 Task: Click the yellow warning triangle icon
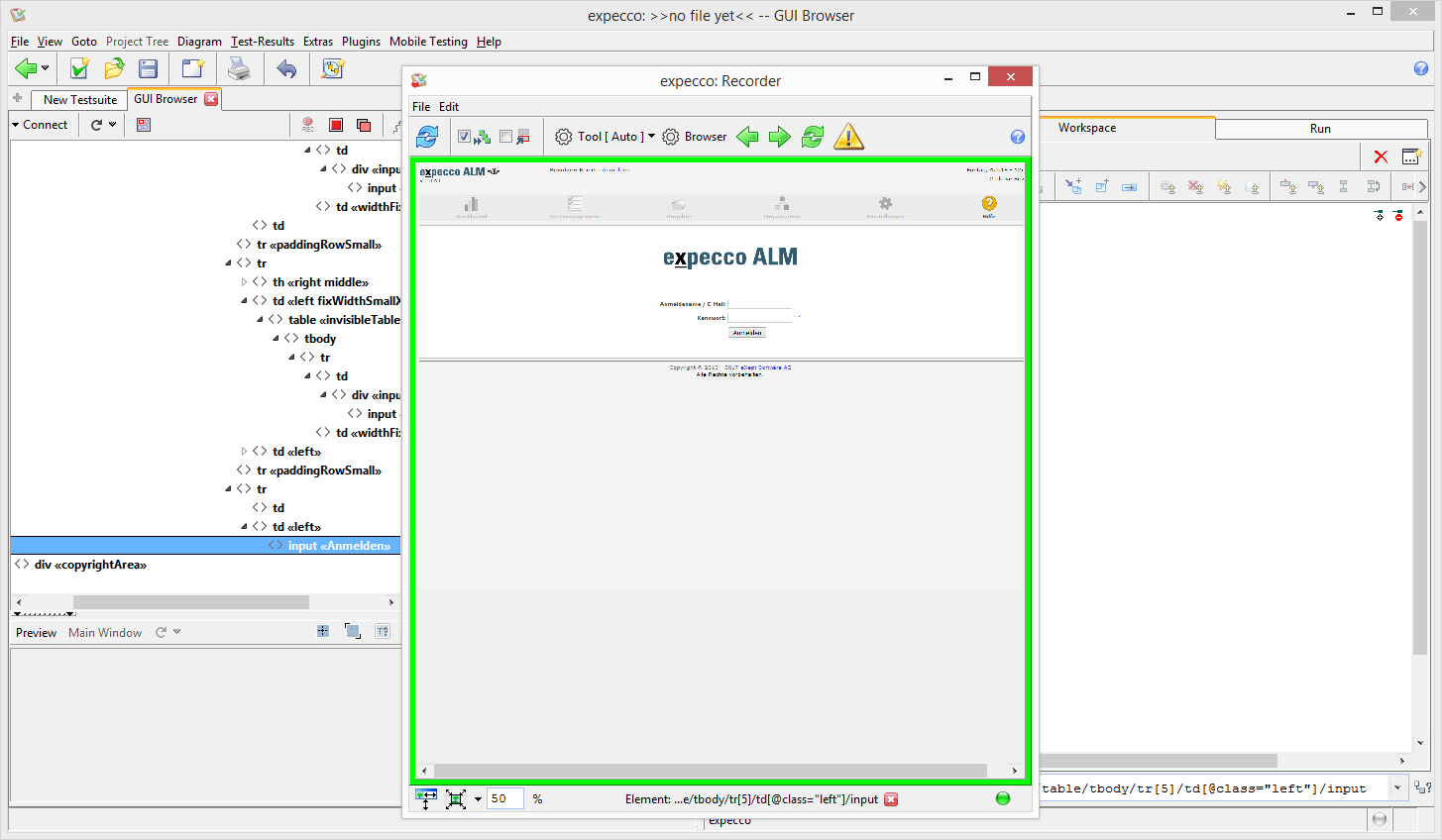tap(848, 137)
